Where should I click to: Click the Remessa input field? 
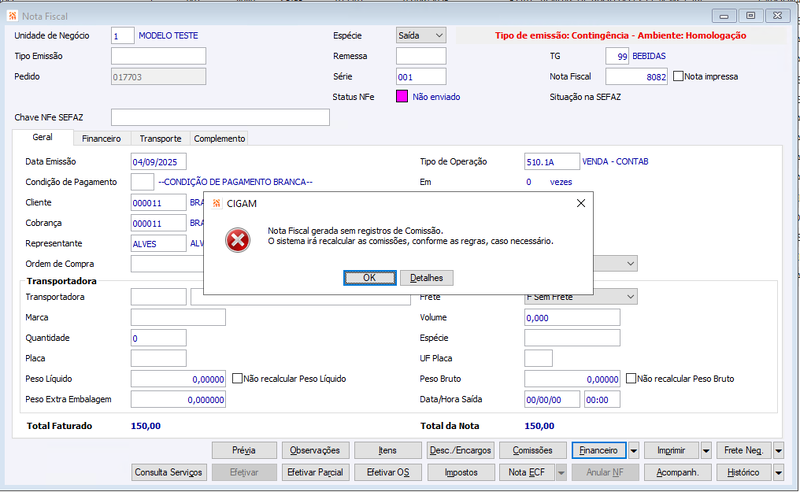421,56
